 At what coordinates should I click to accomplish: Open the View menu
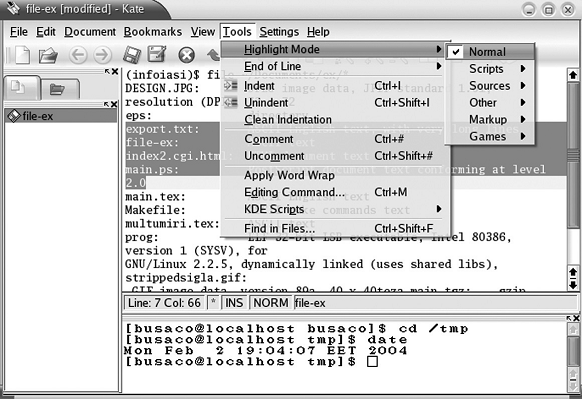[x=203, y=32]
